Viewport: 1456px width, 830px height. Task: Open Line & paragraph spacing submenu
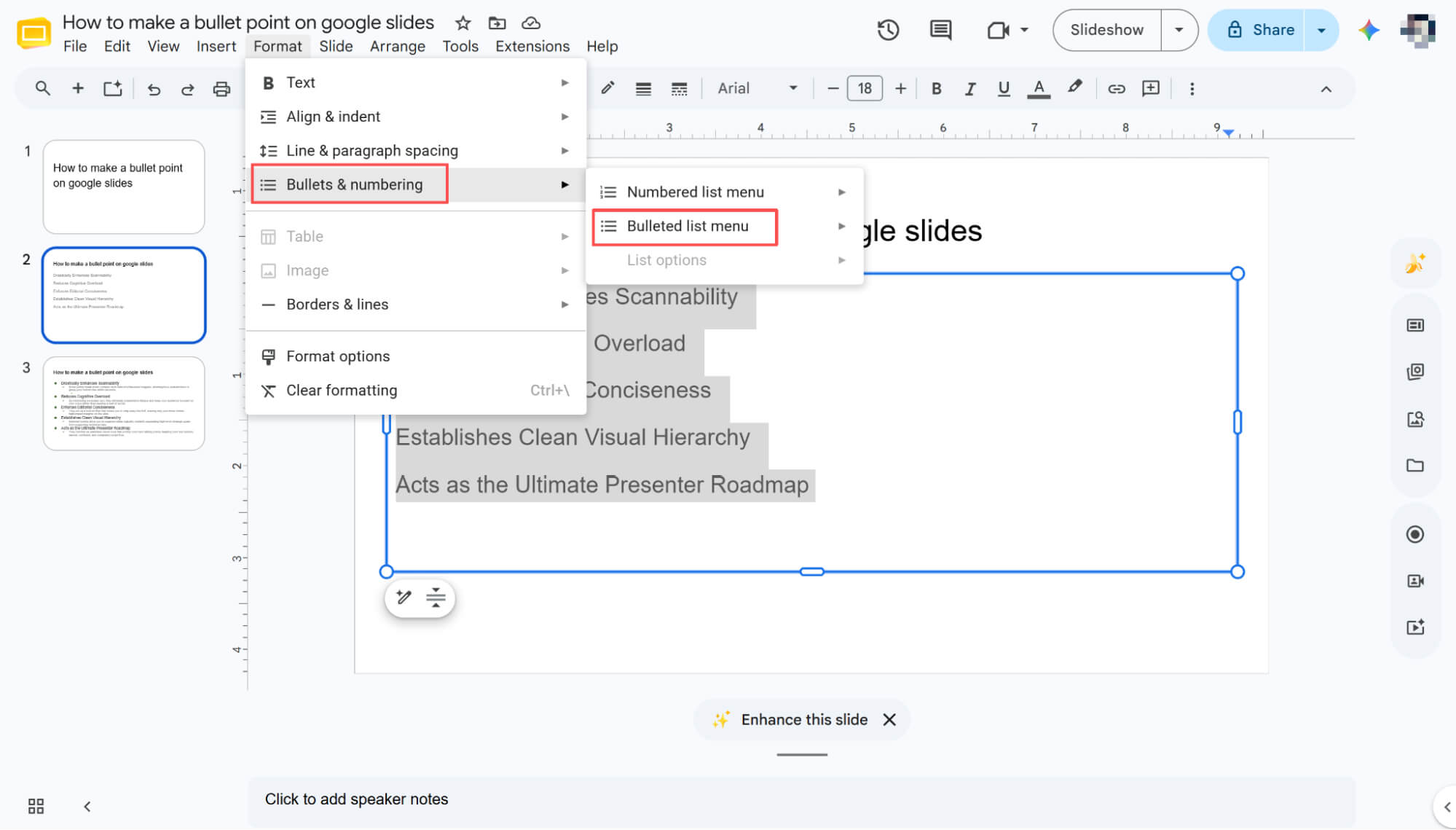pyautogui.click(x=415, y=151)
